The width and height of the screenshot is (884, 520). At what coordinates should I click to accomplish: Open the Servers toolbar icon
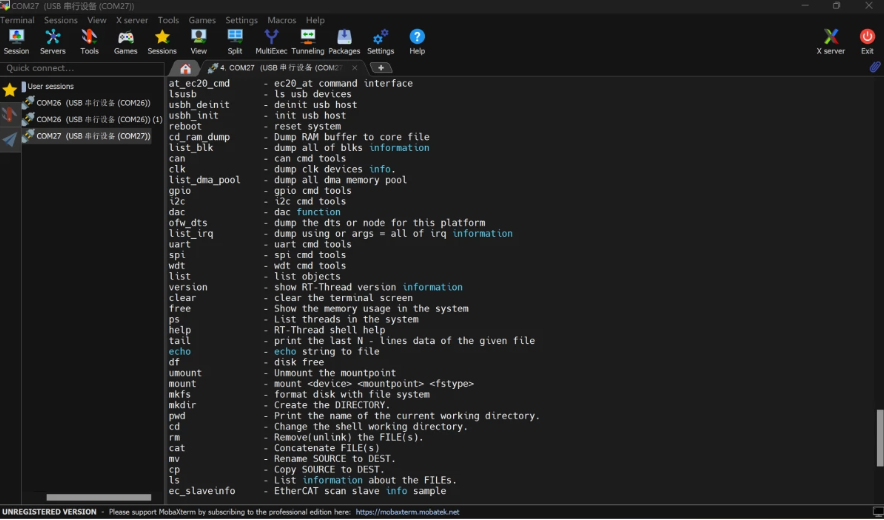[x=52, y=42]
